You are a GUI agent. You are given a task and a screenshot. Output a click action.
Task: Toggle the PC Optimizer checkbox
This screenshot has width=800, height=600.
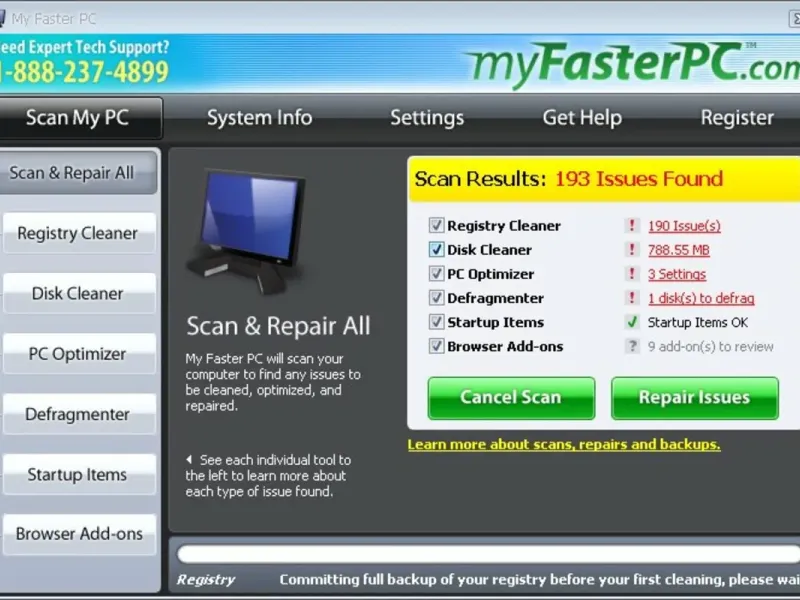[x=436, y=273]
